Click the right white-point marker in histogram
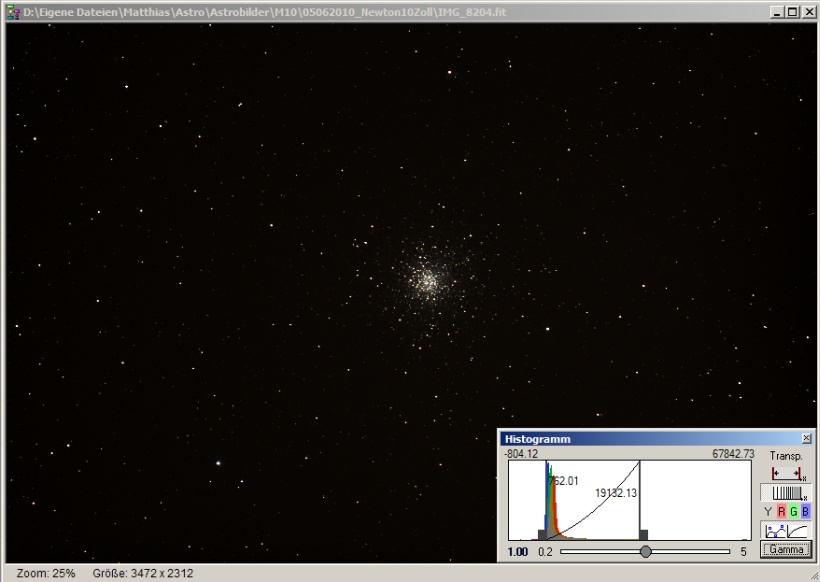Image resolution: width=820 pixels, height=582 pixels. pyautogui.click(x=642, y=535)
